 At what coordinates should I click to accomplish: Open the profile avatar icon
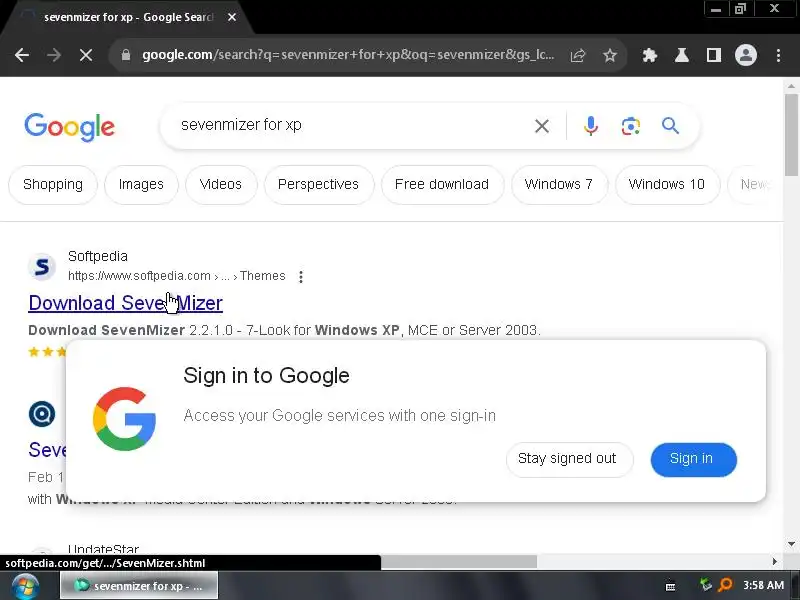(745, 55)
